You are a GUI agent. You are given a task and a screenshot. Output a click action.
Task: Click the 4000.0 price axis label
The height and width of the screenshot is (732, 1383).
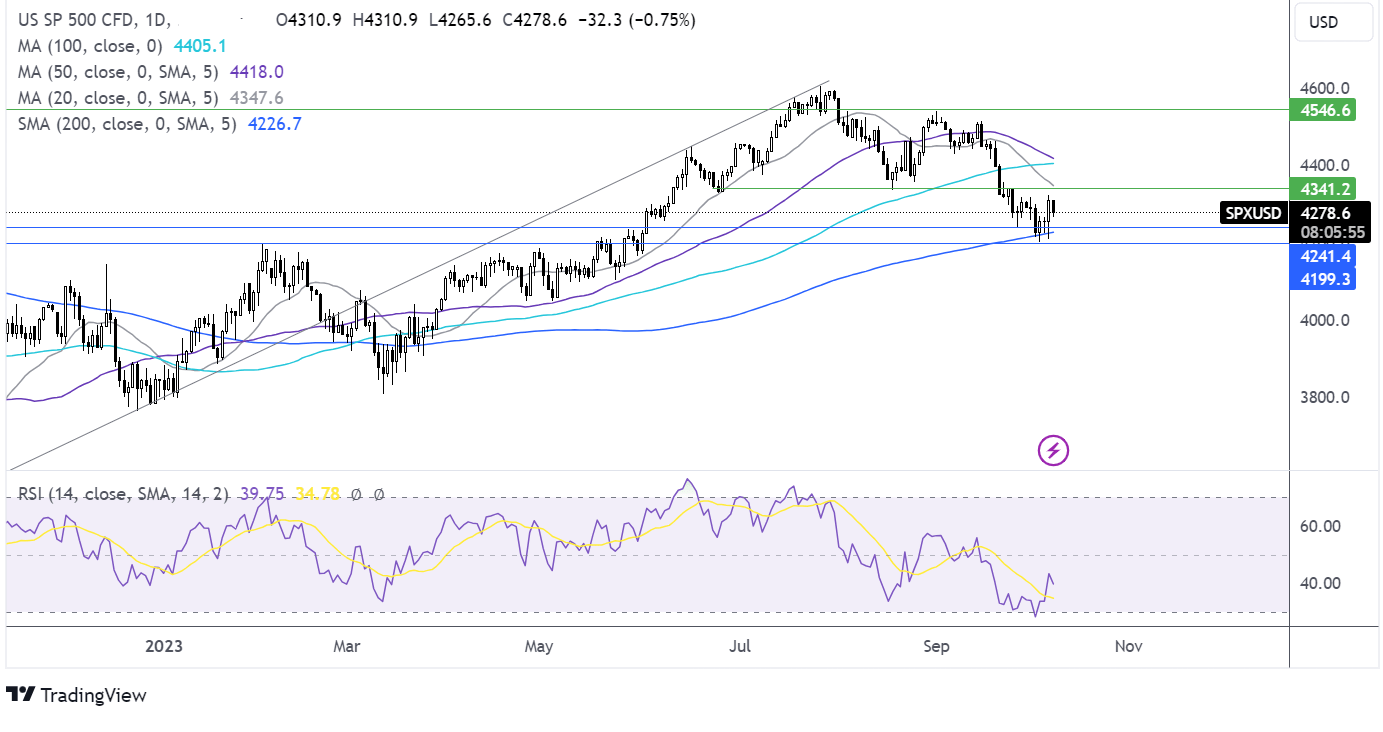[1324, 320]
